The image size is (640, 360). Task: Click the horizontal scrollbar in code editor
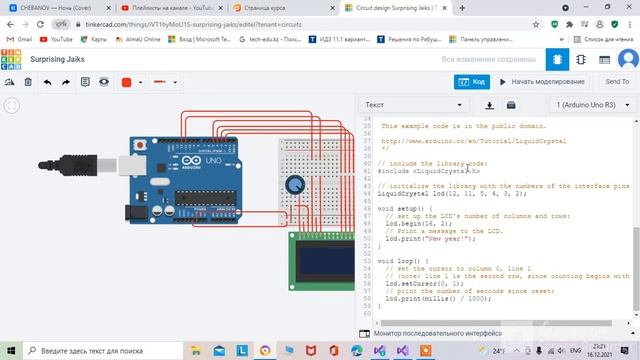[496, 323]
